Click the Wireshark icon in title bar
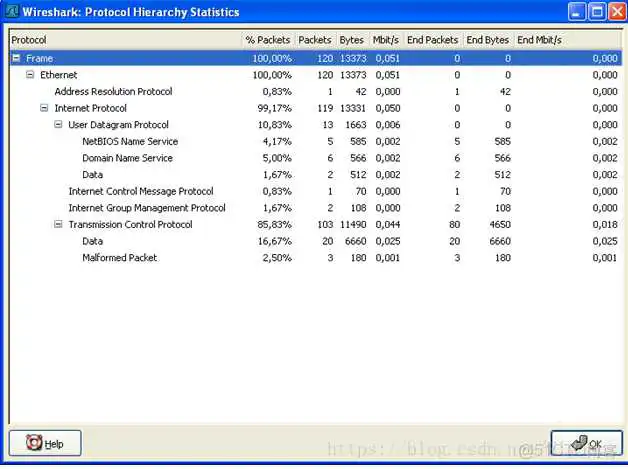628x469 pixels. click(12, 12)
